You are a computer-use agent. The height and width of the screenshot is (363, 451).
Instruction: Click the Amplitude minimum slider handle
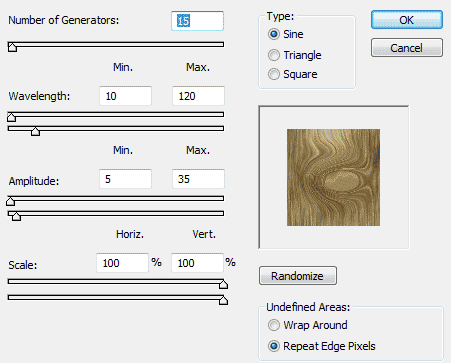[10, 201]
